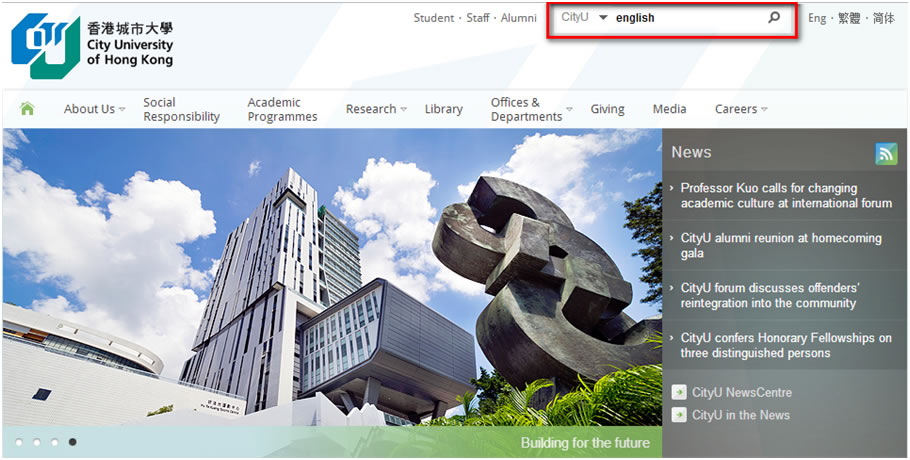Screen dimensions: 910x460
Task: Switch language to 繁體
Action: (849, 18)
